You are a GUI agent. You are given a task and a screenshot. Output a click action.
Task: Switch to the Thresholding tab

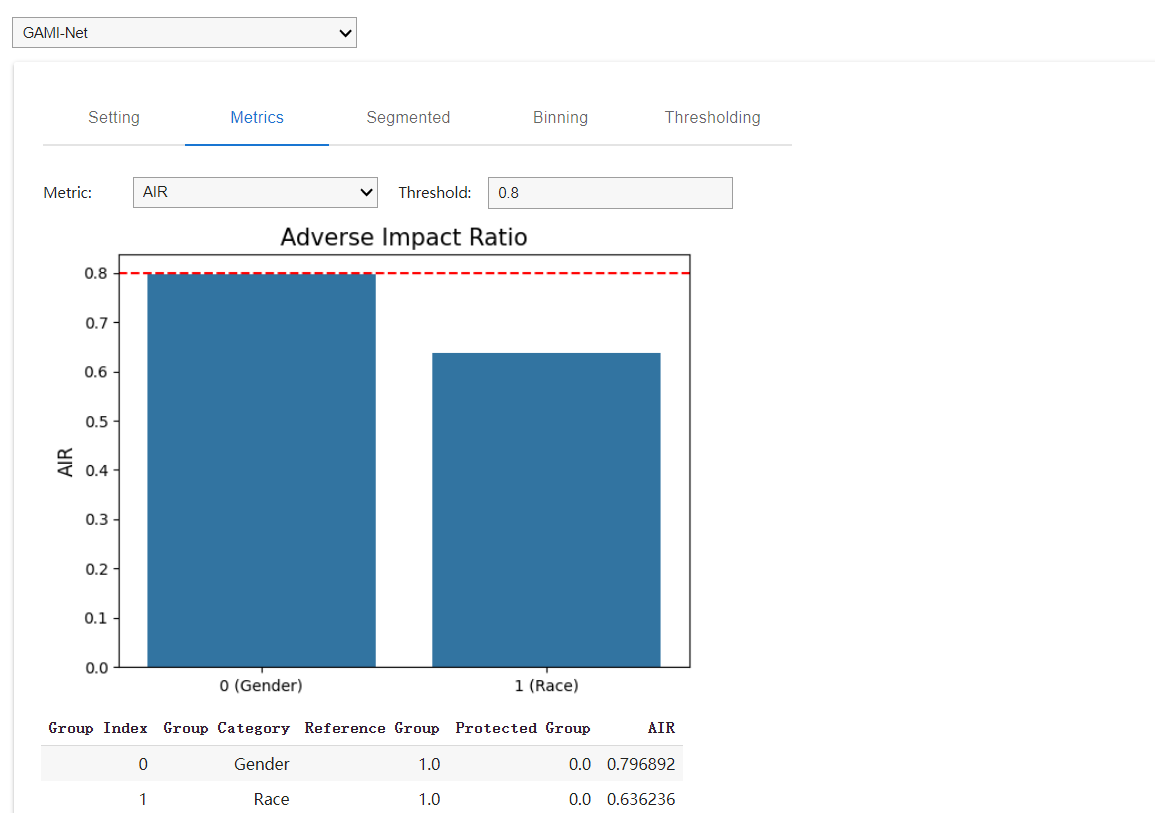(712, 118)
